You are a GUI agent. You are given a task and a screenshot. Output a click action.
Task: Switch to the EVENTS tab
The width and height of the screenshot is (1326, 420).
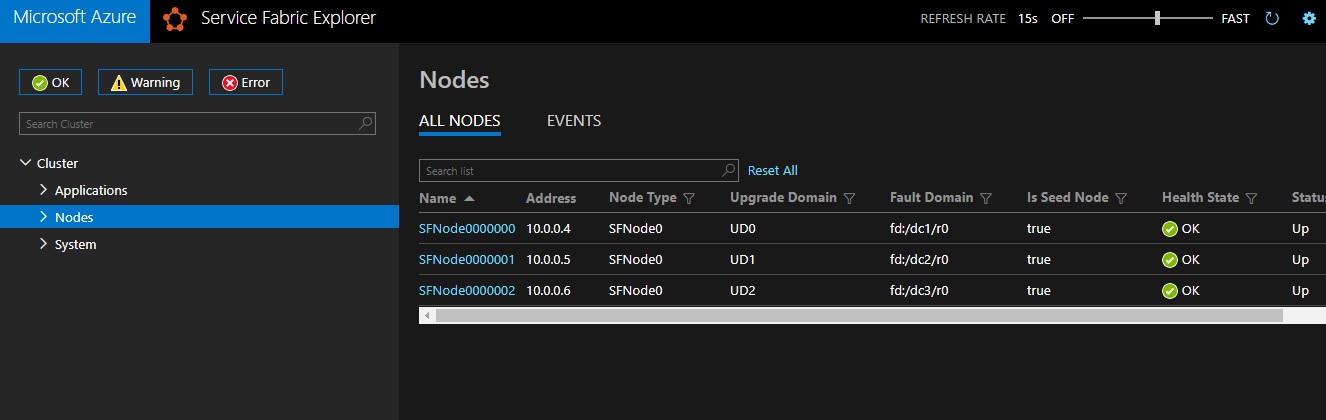tap(574, 121)
